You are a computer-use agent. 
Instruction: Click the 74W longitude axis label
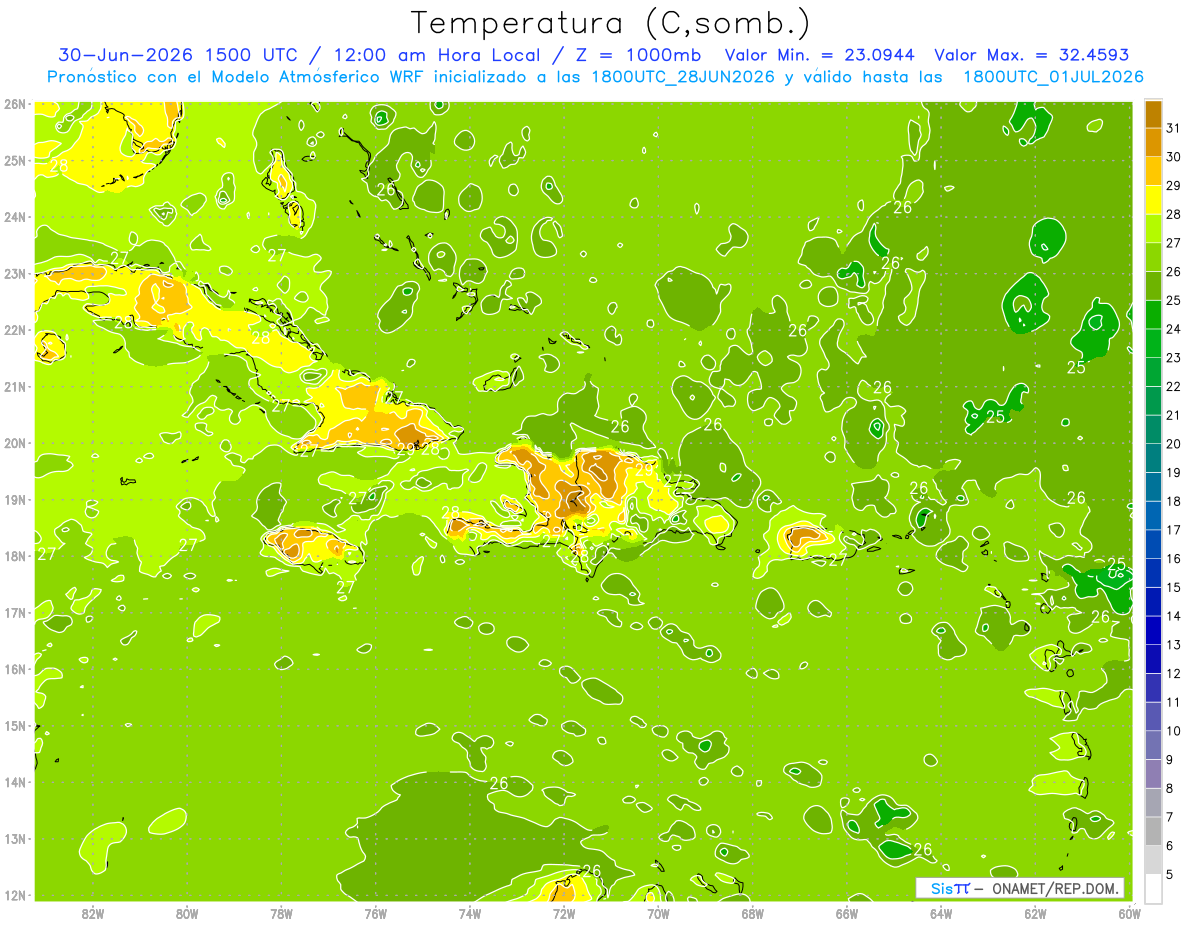(470, 913)
